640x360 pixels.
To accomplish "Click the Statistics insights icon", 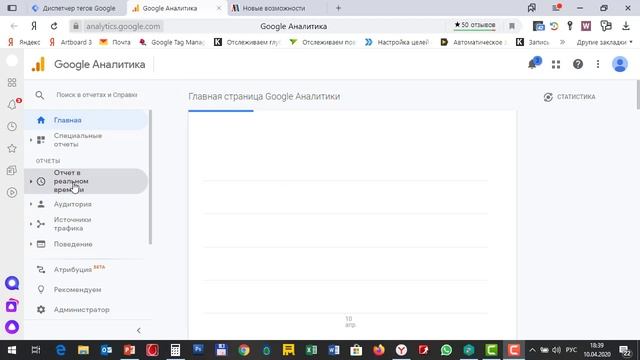I will 548,97.
